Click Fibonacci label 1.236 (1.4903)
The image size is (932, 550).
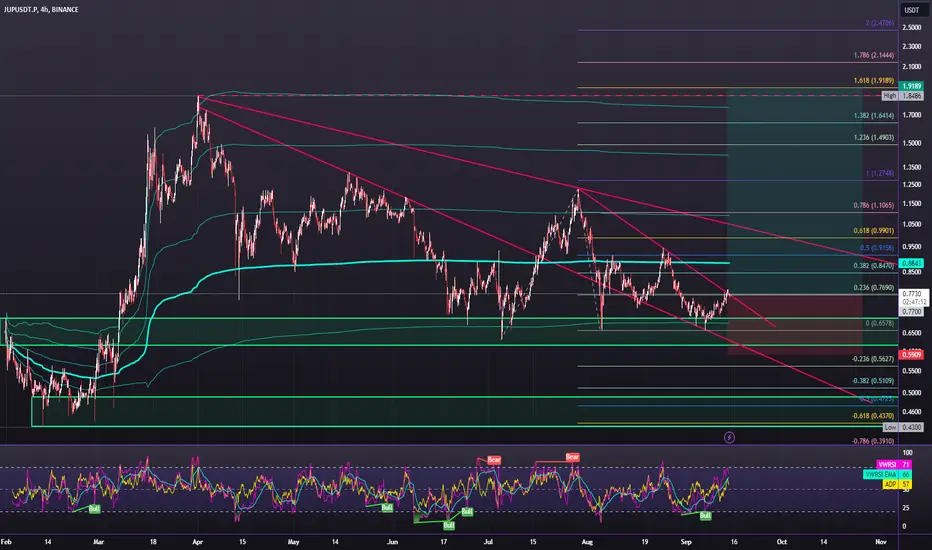point(874,137)
